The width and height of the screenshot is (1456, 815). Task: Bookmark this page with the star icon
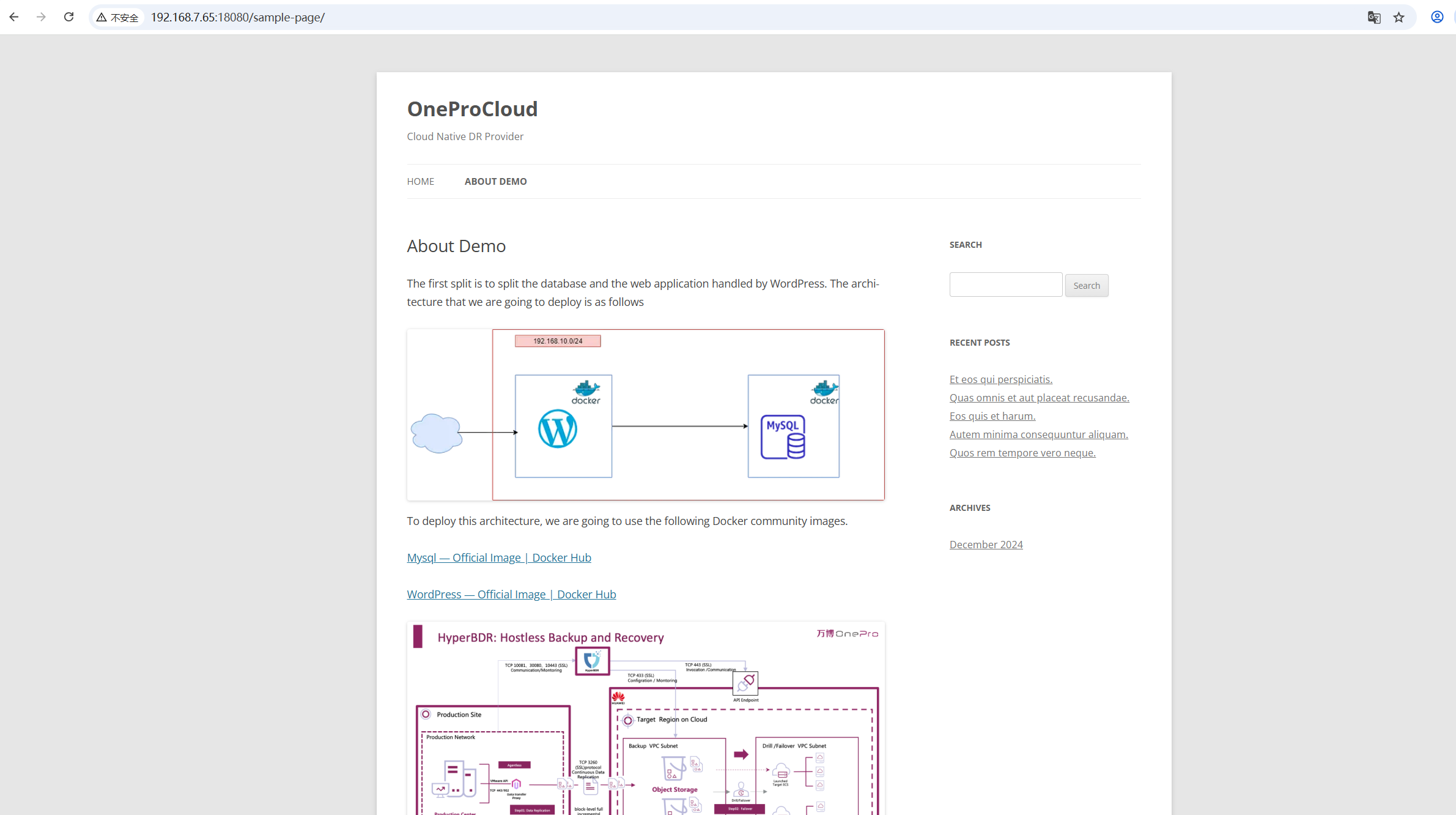click(x=1399, y=17)
